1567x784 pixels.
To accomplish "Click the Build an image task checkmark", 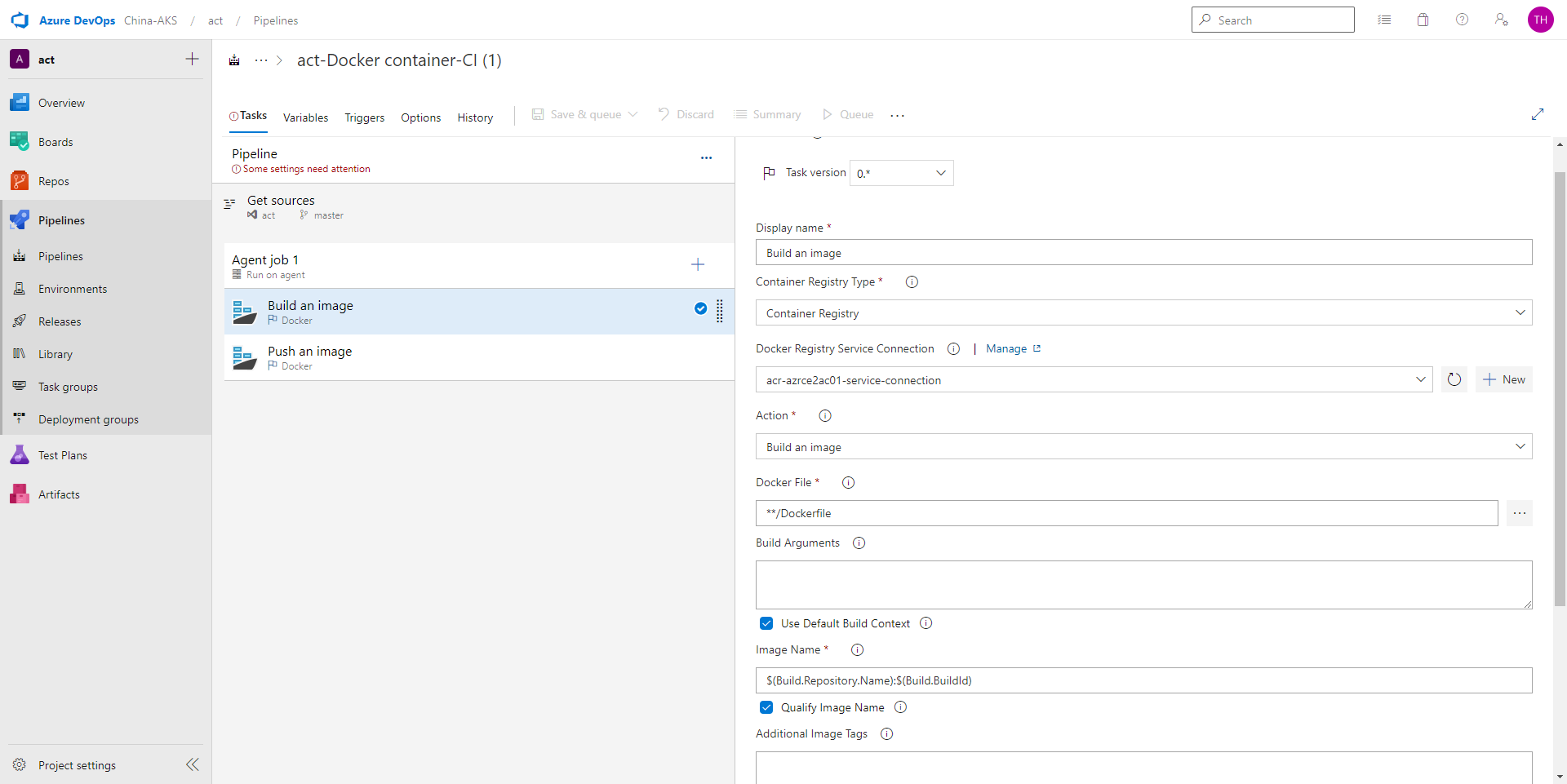I will [700, 308].
